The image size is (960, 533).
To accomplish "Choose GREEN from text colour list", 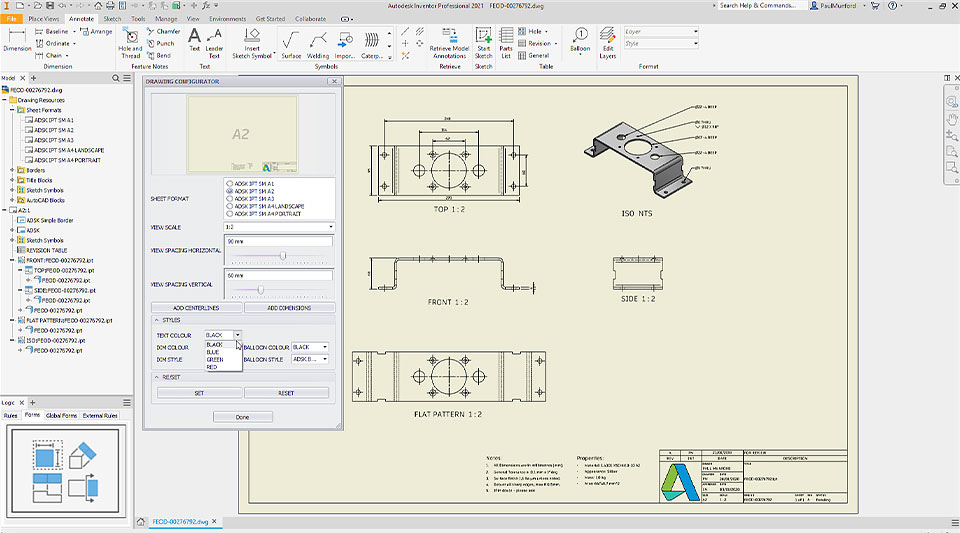I will click(215, 359).
